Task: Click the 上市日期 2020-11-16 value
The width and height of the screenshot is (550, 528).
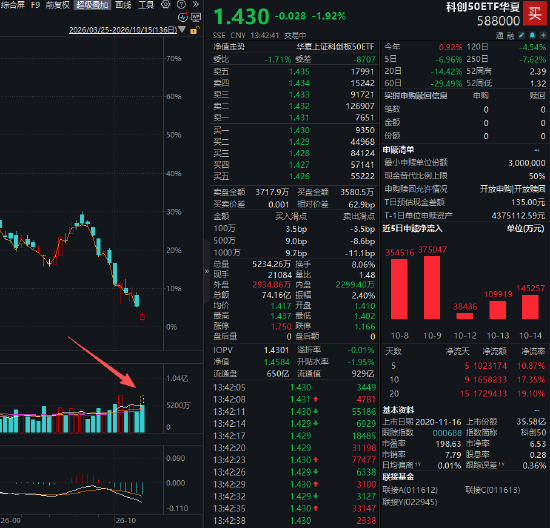Action: tap(439, 422)
